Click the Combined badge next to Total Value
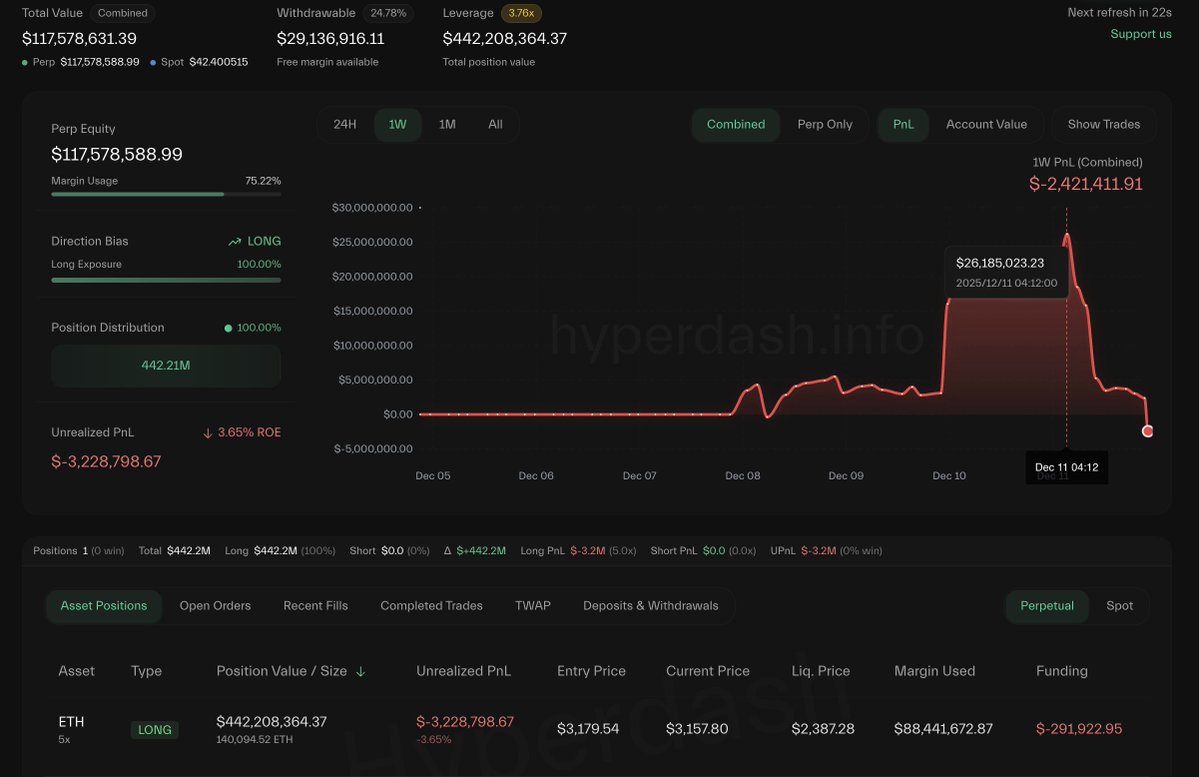 [x=122, y=13]
